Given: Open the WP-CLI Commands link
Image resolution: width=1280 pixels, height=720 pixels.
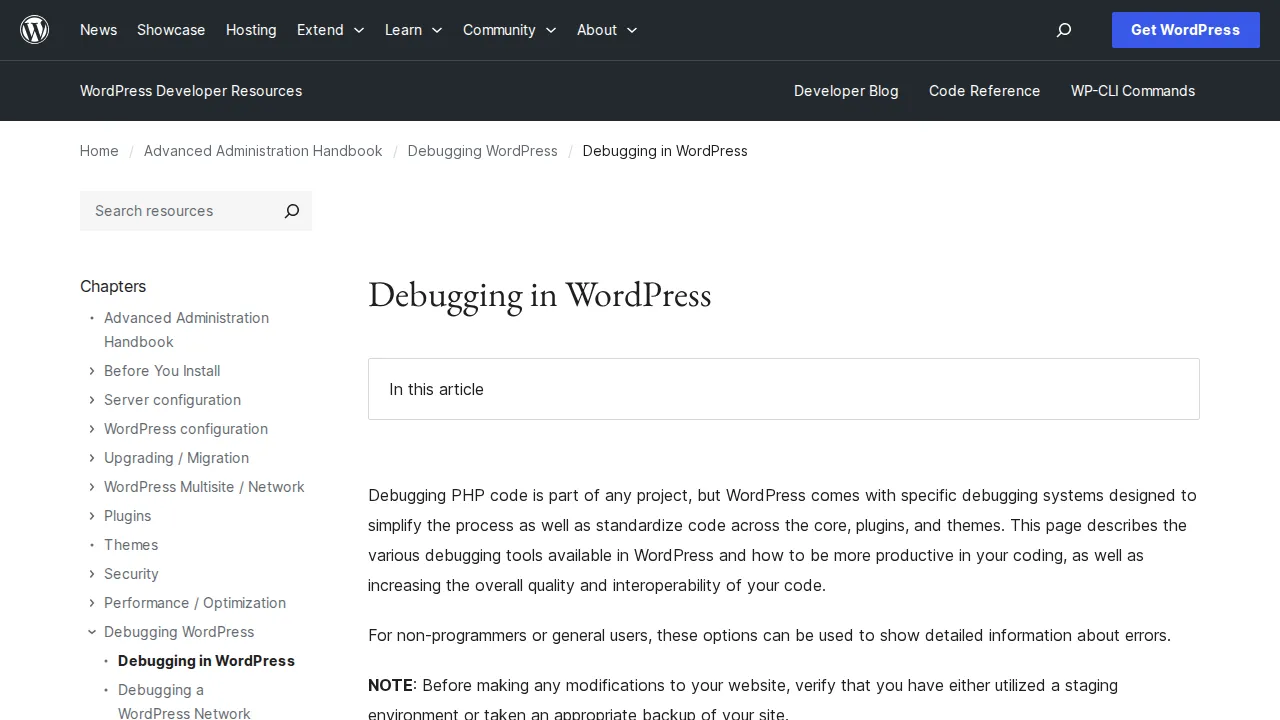Looking at the screenshot, I should (x=1133, y=91).
